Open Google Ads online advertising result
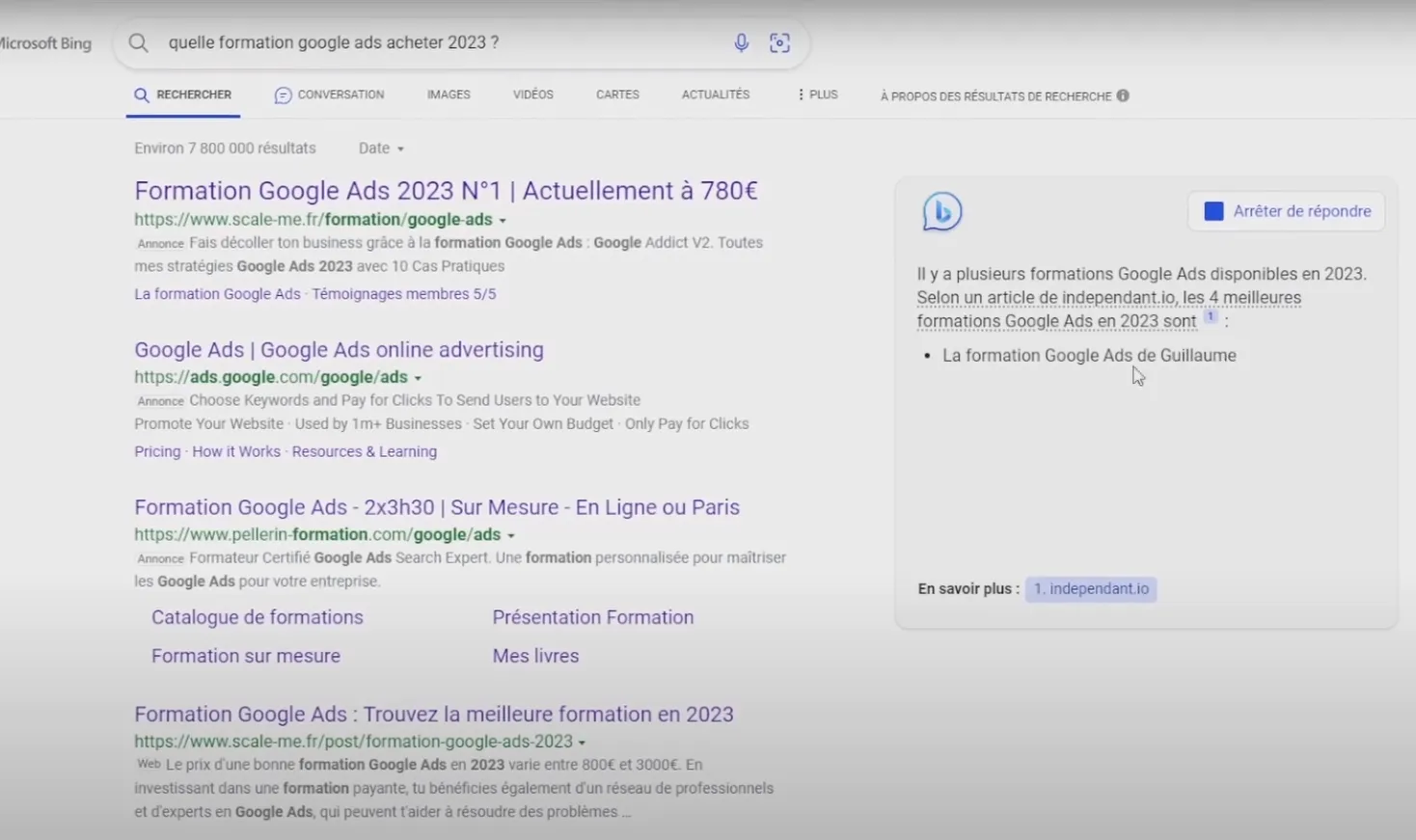This screenshot has width=1416, height=840. click(x=339, y=350)
